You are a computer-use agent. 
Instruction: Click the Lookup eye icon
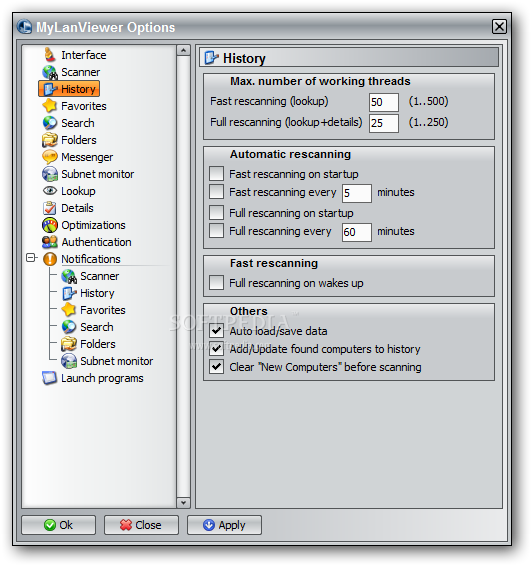50,191
